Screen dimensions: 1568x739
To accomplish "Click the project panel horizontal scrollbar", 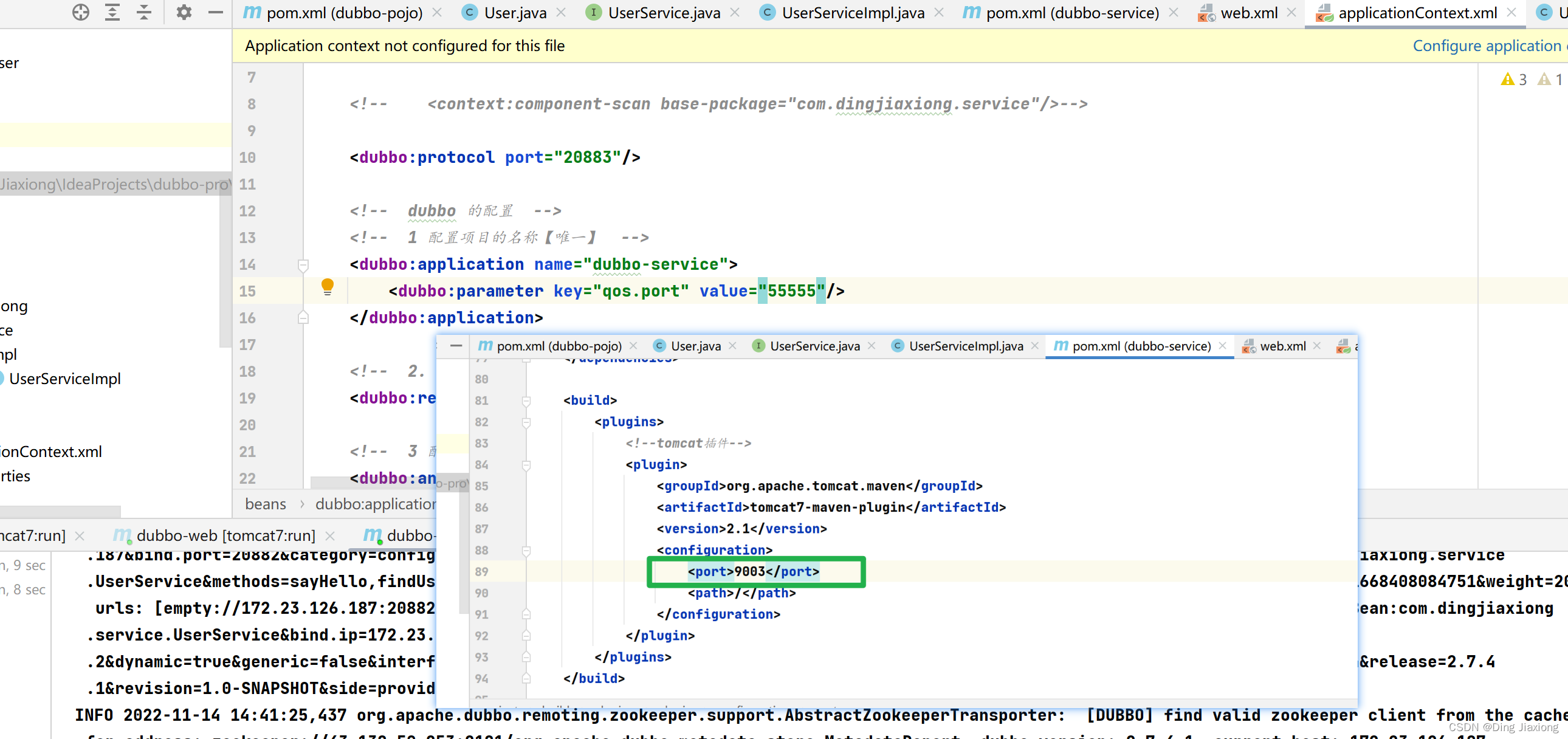I will coord(61,510).
